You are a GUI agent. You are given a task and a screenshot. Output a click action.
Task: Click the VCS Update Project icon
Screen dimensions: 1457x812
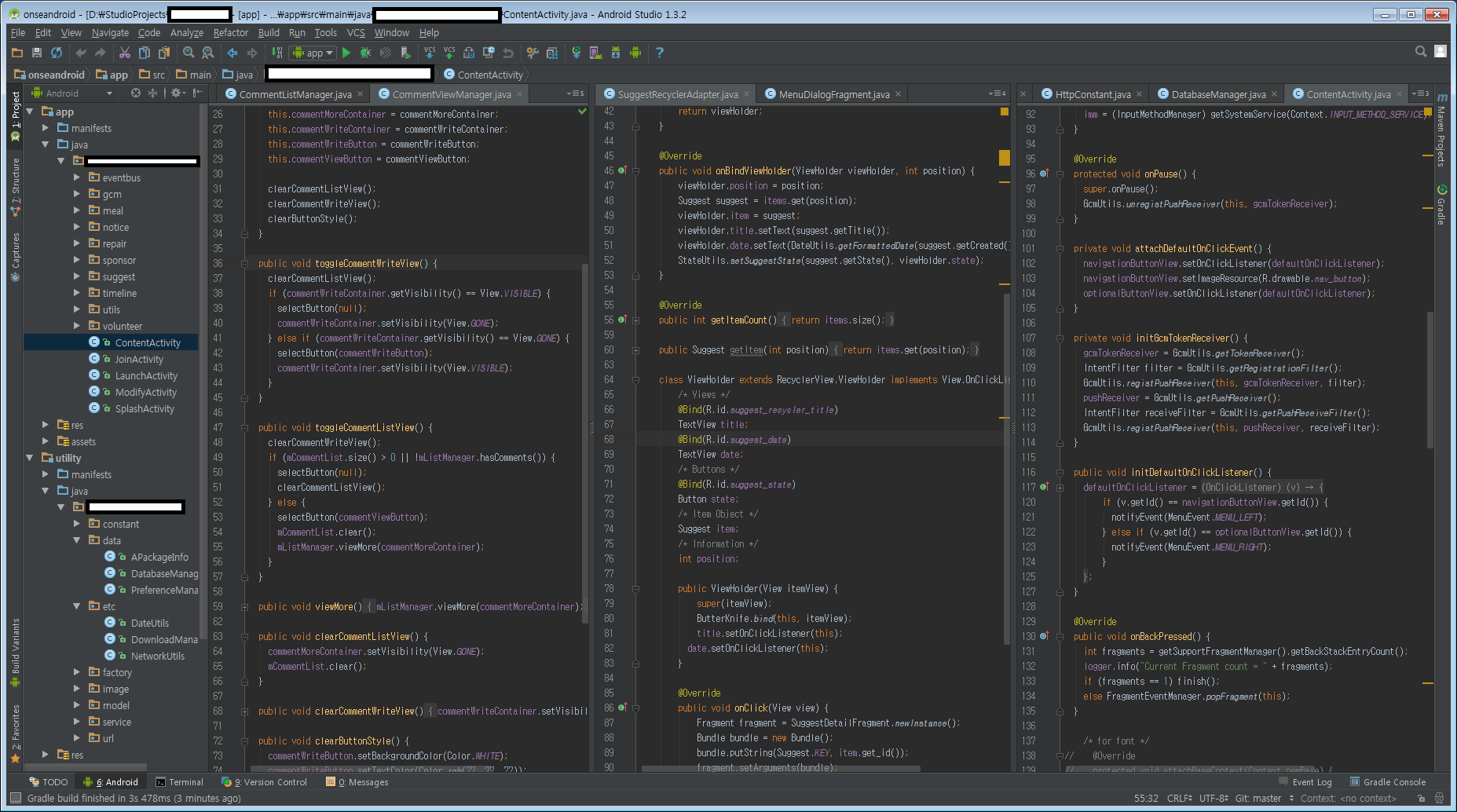click(x=430, y=53)
